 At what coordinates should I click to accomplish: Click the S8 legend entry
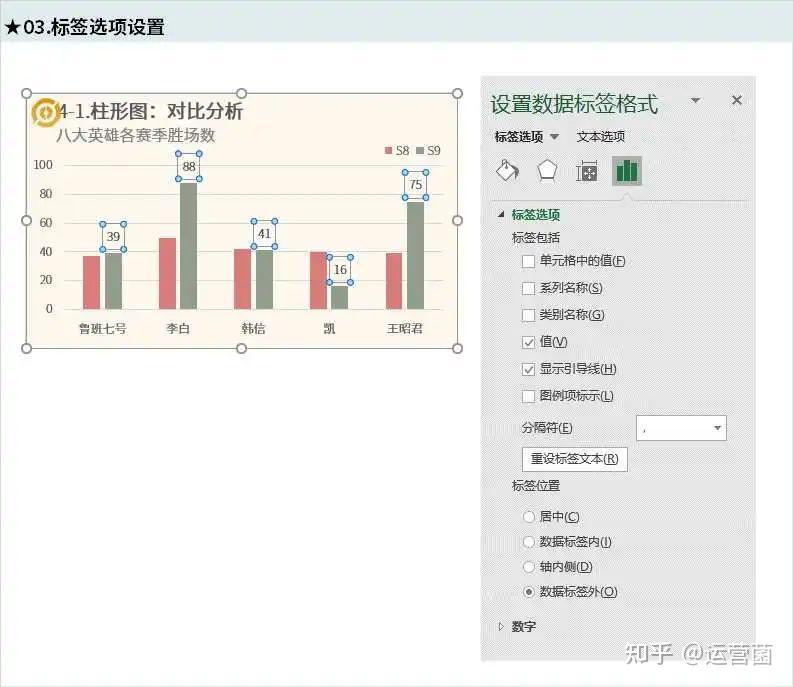pos(396,150)
